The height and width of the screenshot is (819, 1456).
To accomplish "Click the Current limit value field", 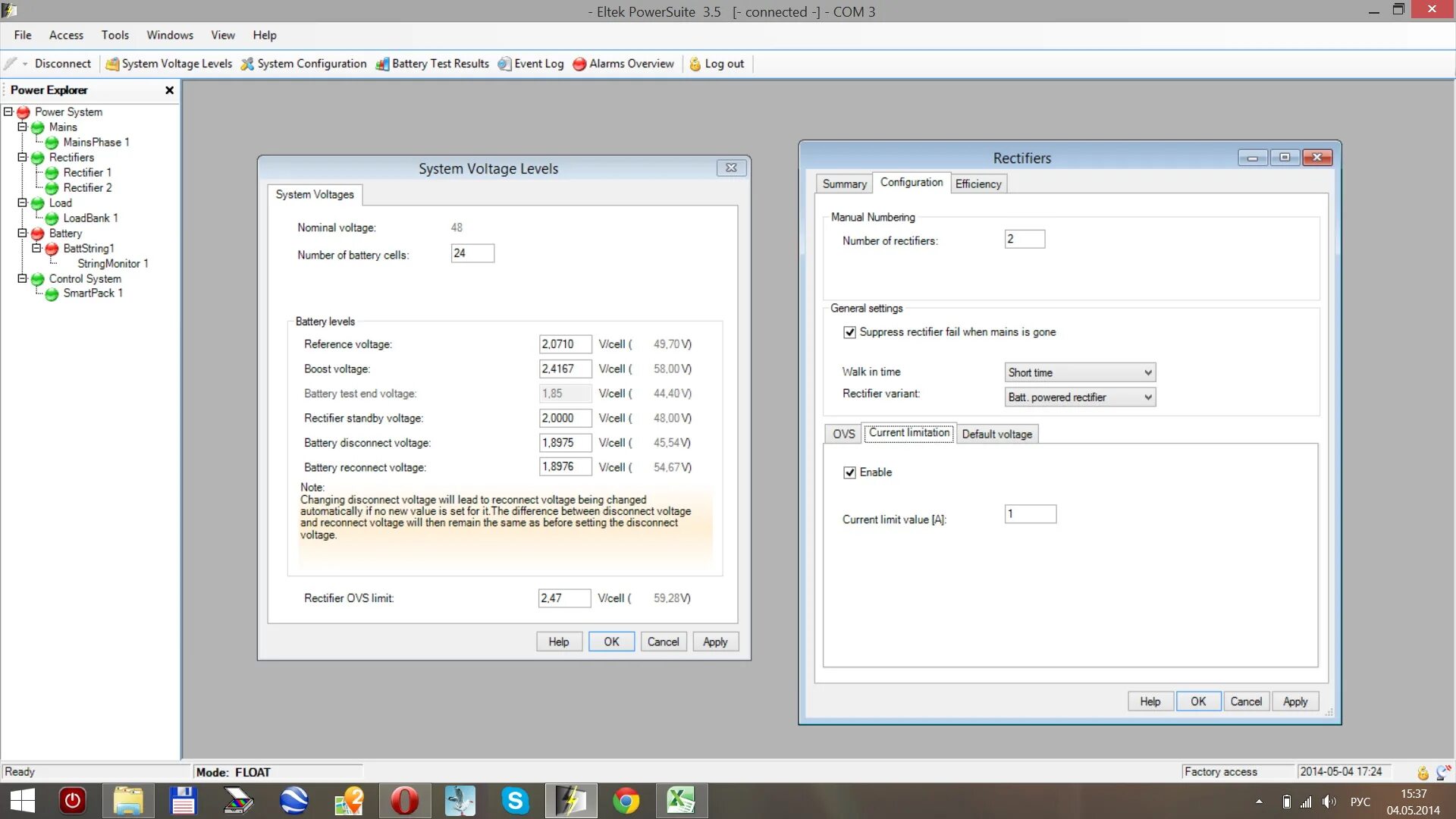I will (1031, 514).
